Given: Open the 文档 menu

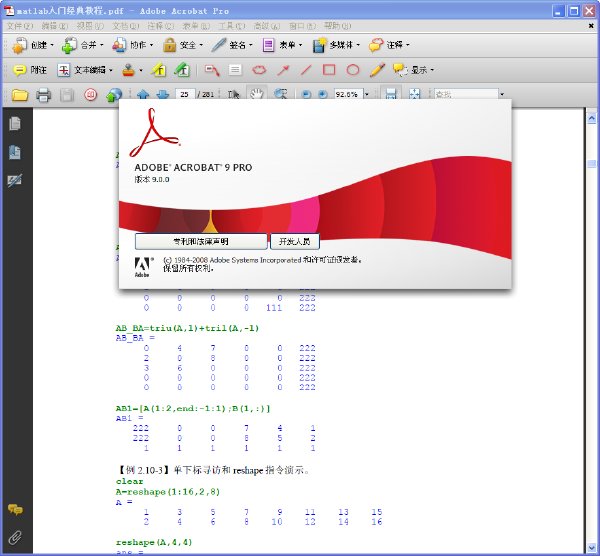Looking at the screenshot, I should pos(126,26).
